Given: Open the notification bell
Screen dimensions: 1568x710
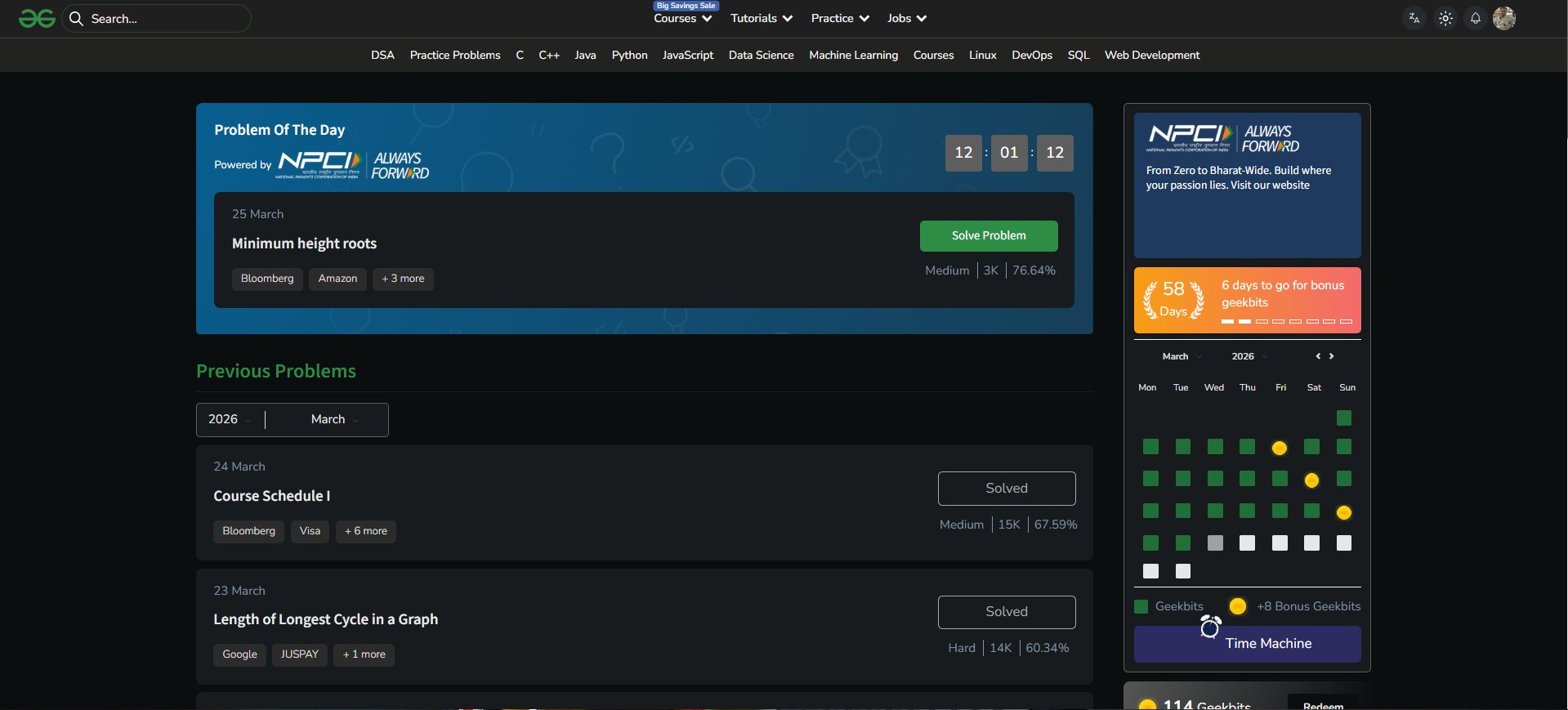Looking at the screenshot, I should [x=1476, y=18].
